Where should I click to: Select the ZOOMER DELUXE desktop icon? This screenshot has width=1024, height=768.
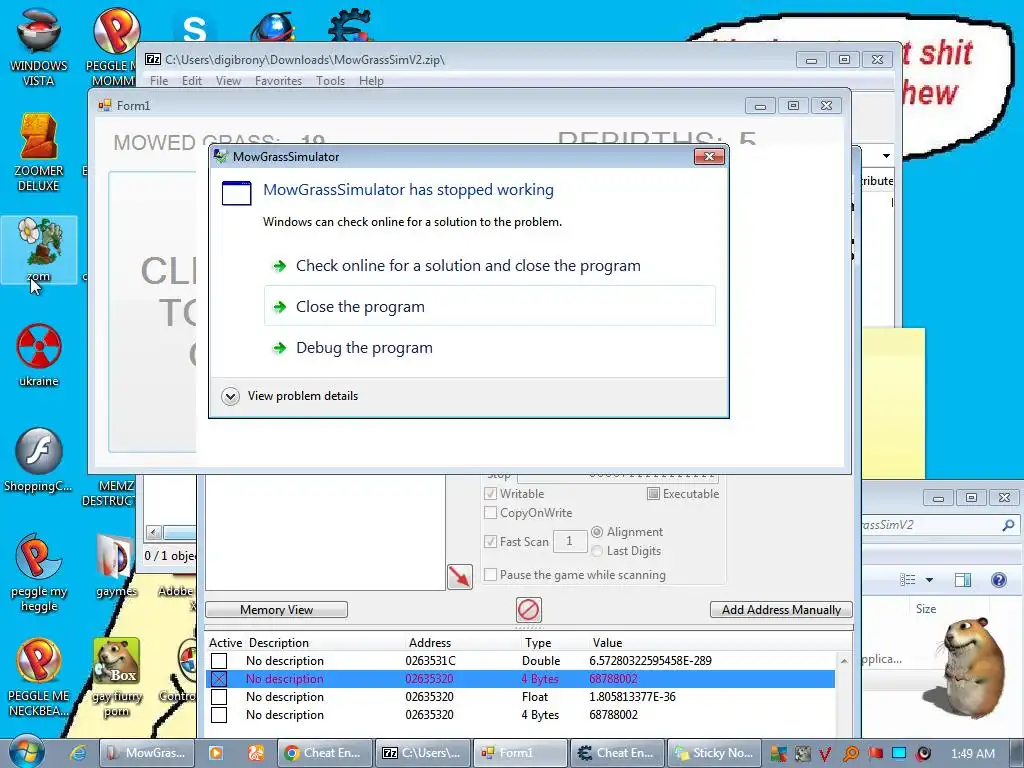[39, 153]
